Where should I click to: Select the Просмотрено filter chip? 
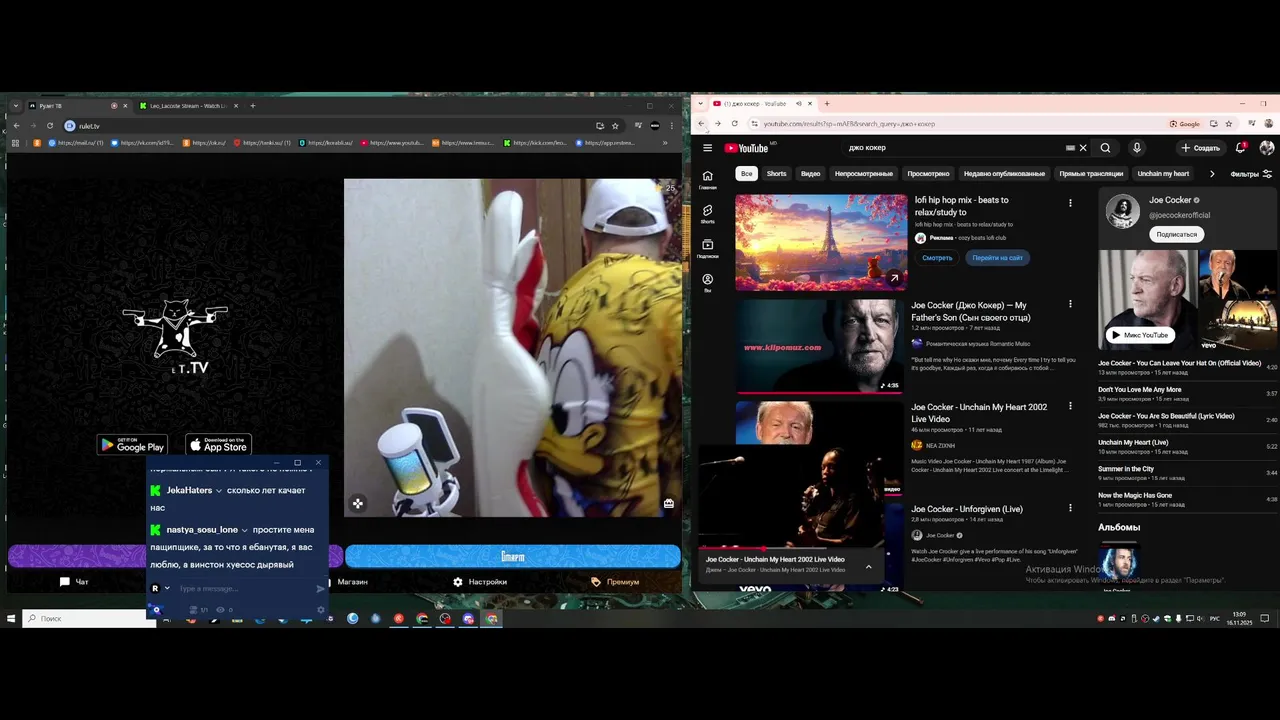(929, 174)
